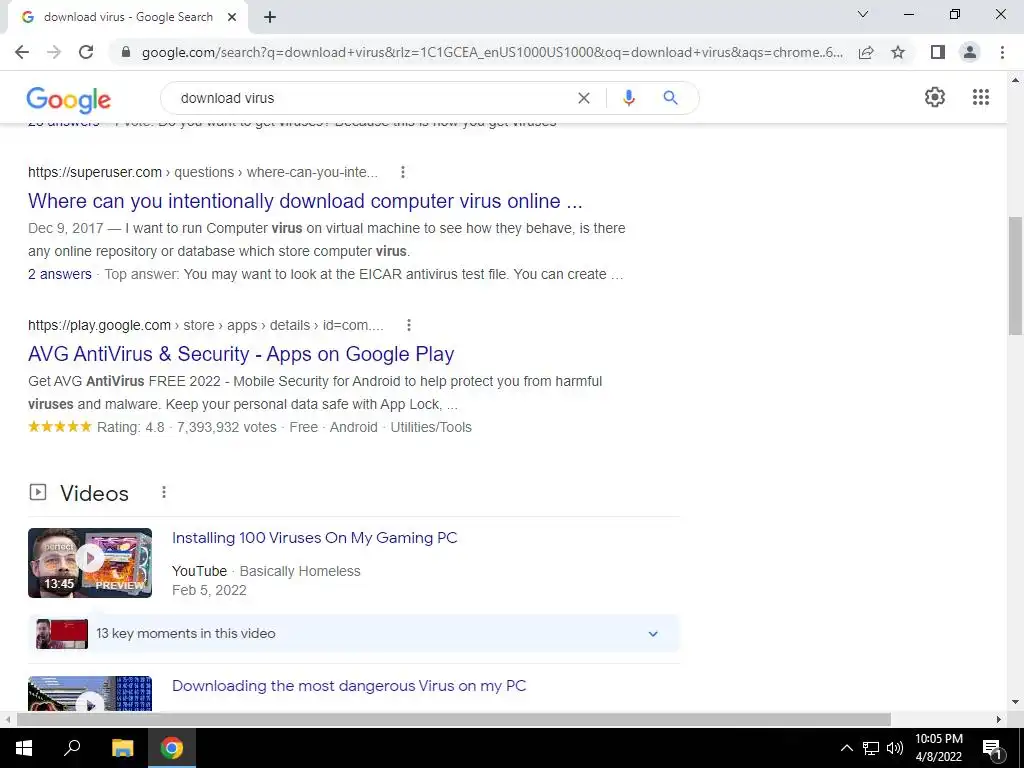Open the Chrome side panel
Viewport: 1024px width, 768px height.
pos(938,52)
